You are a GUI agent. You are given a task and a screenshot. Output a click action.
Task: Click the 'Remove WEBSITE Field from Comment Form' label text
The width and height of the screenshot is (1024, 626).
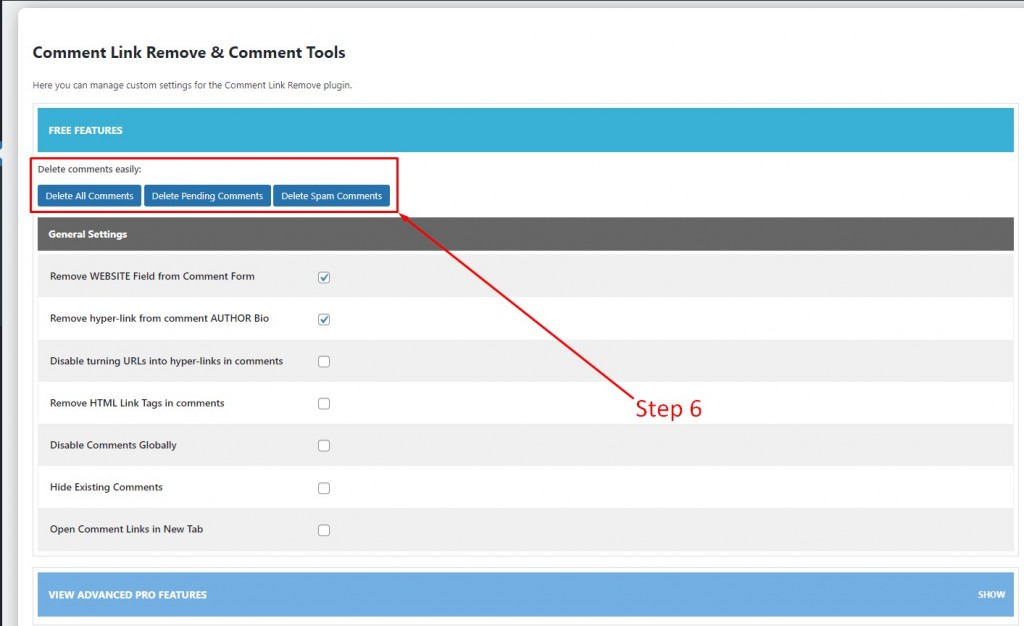tap(152, 276)
